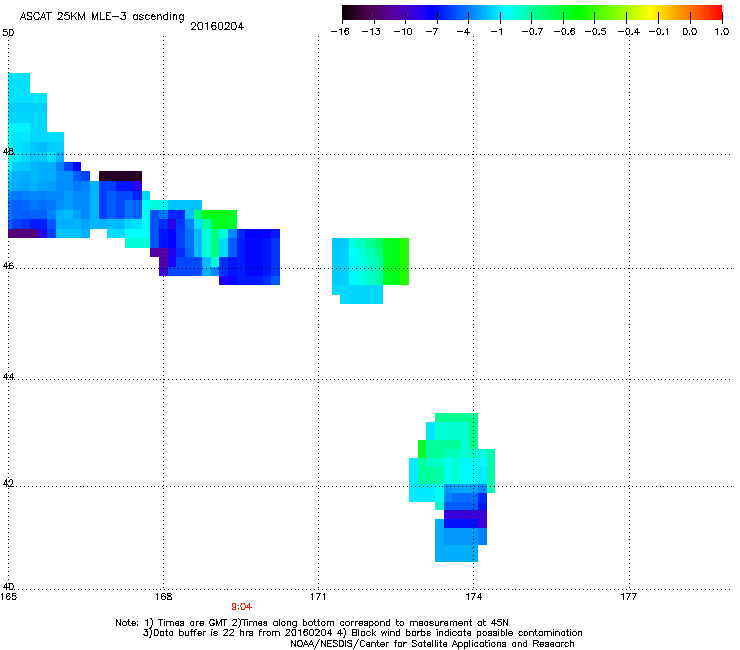Click the date label 20160204 in the title
The width and height of the screenshot is (740, 650).
click(217, 26)
